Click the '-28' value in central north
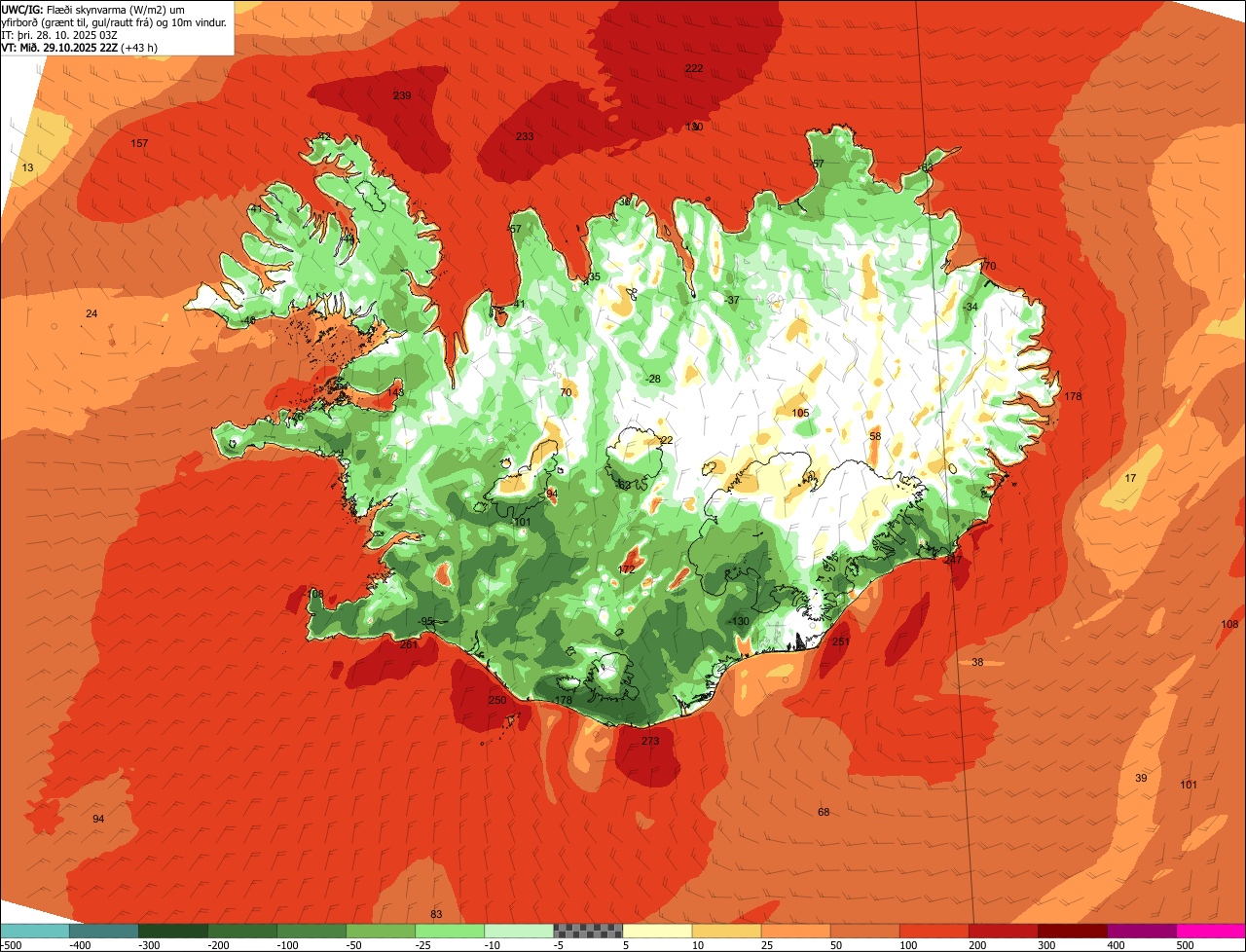The height and width of the screenshot is (952, 1246). coord(652,380)
